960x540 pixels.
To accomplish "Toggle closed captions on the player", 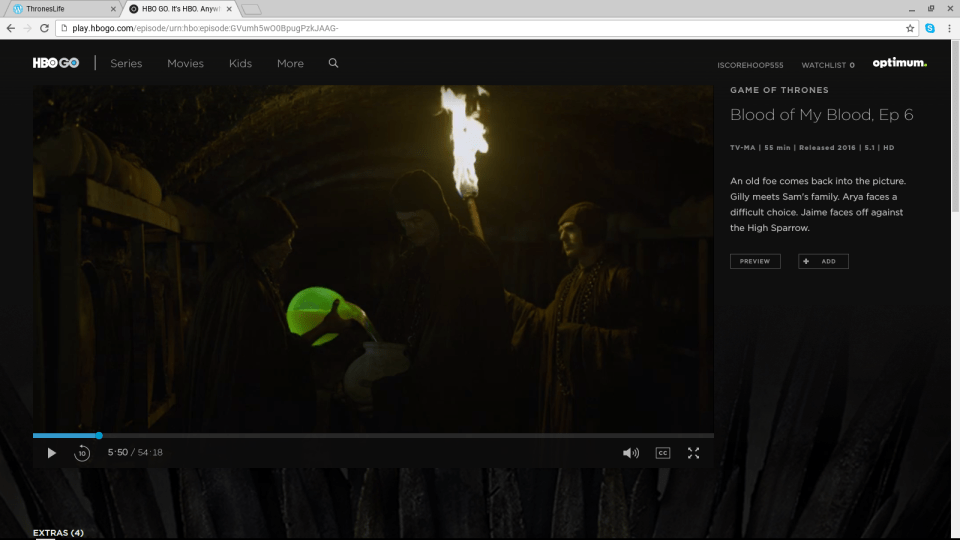I will (662, 453).
